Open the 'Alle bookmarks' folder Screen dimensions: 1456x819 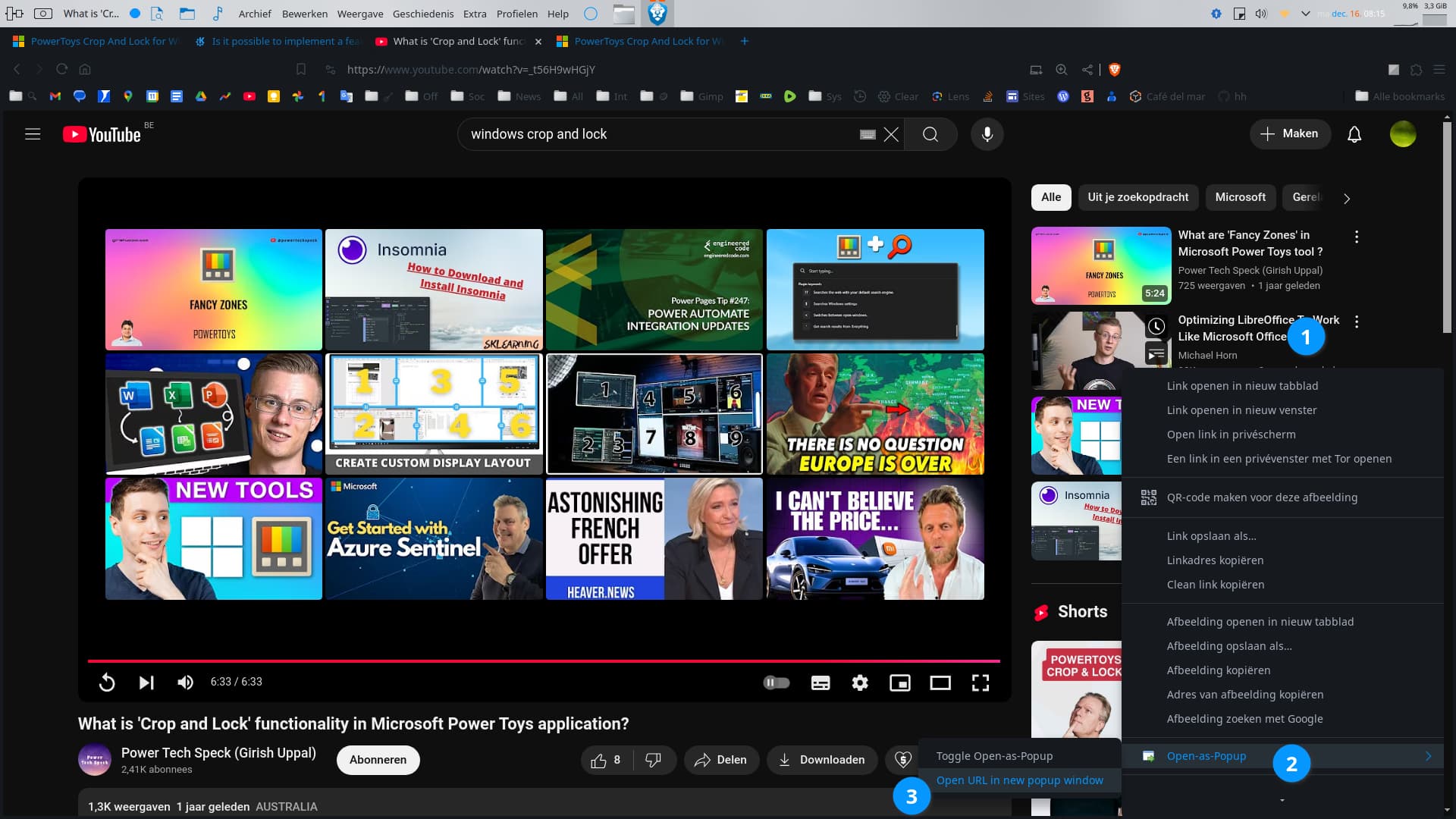click(x=1400, y=96)
